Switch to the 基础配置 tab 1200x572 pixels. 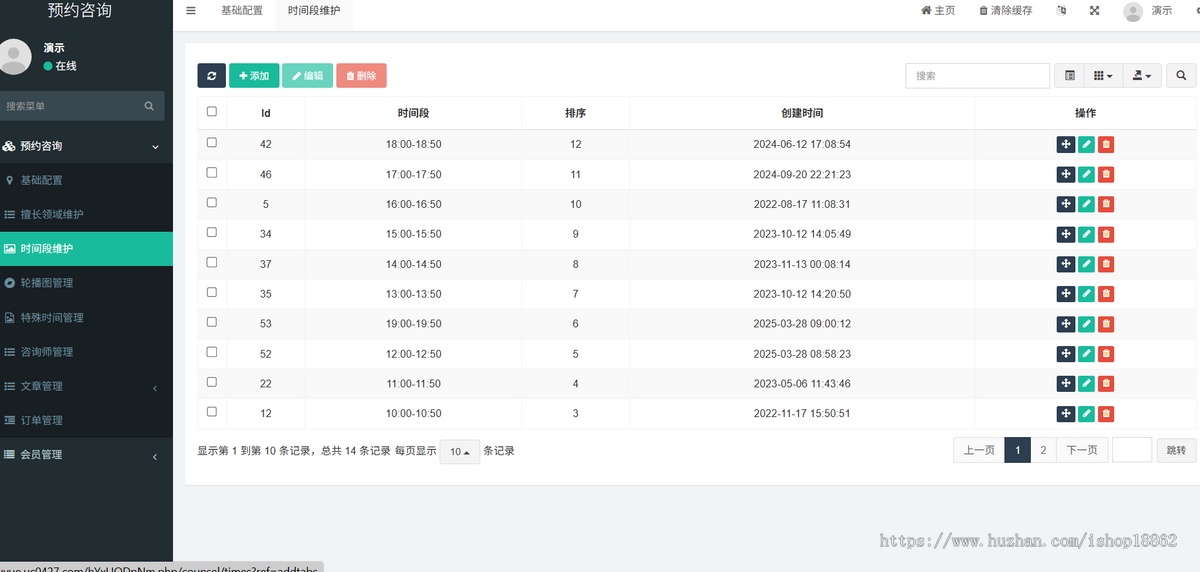[x=241, y=11]
